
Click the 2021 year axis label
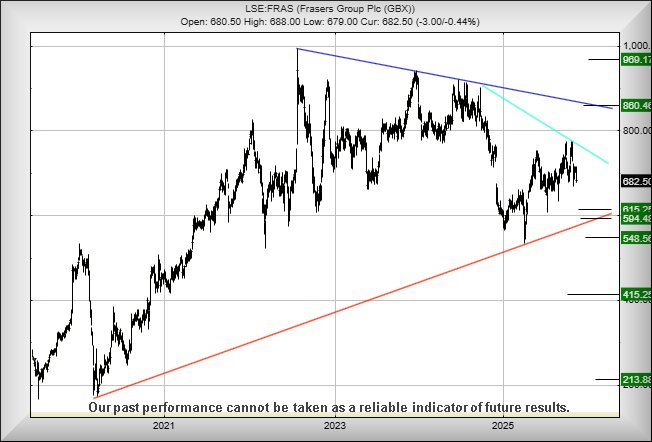click(164, 426)
